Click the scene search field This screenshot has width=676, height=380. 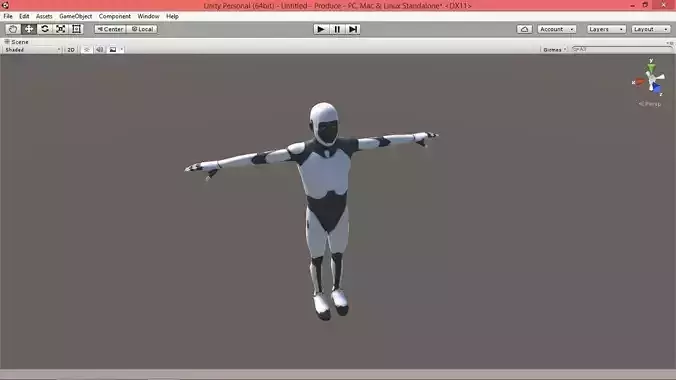tap(622, 49)
